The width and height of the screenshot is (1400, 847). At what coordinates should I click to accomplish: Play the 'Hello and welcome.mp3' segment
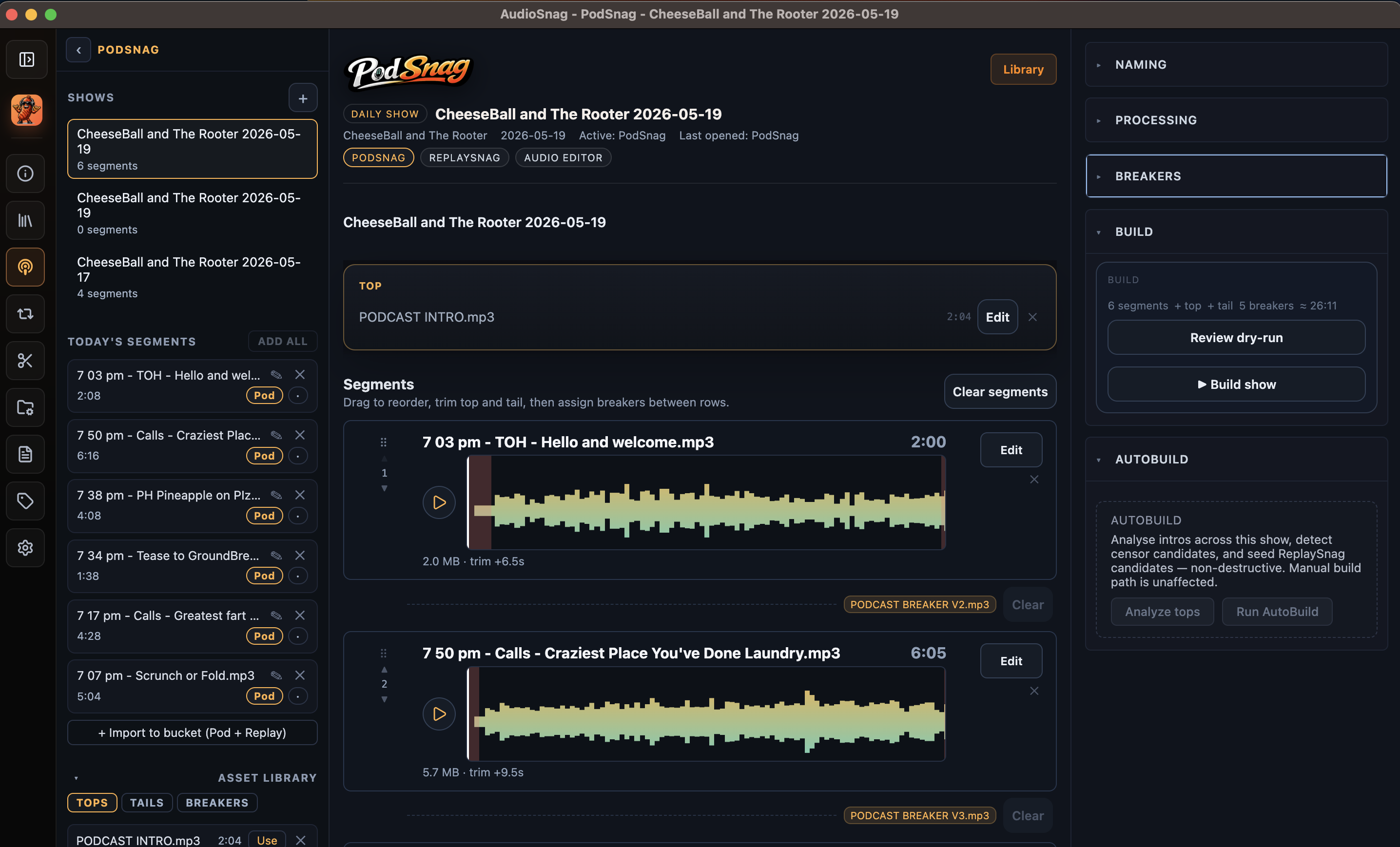pos(439,502)
